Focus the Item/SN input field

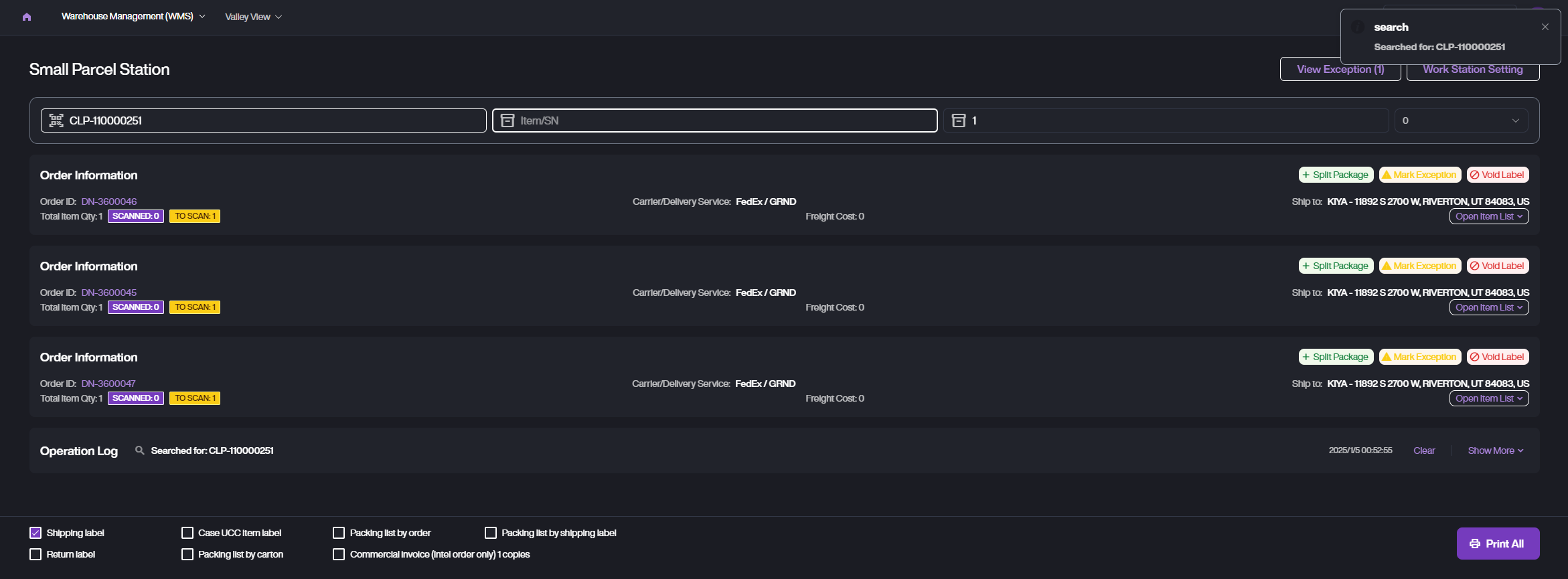[723, 120]
